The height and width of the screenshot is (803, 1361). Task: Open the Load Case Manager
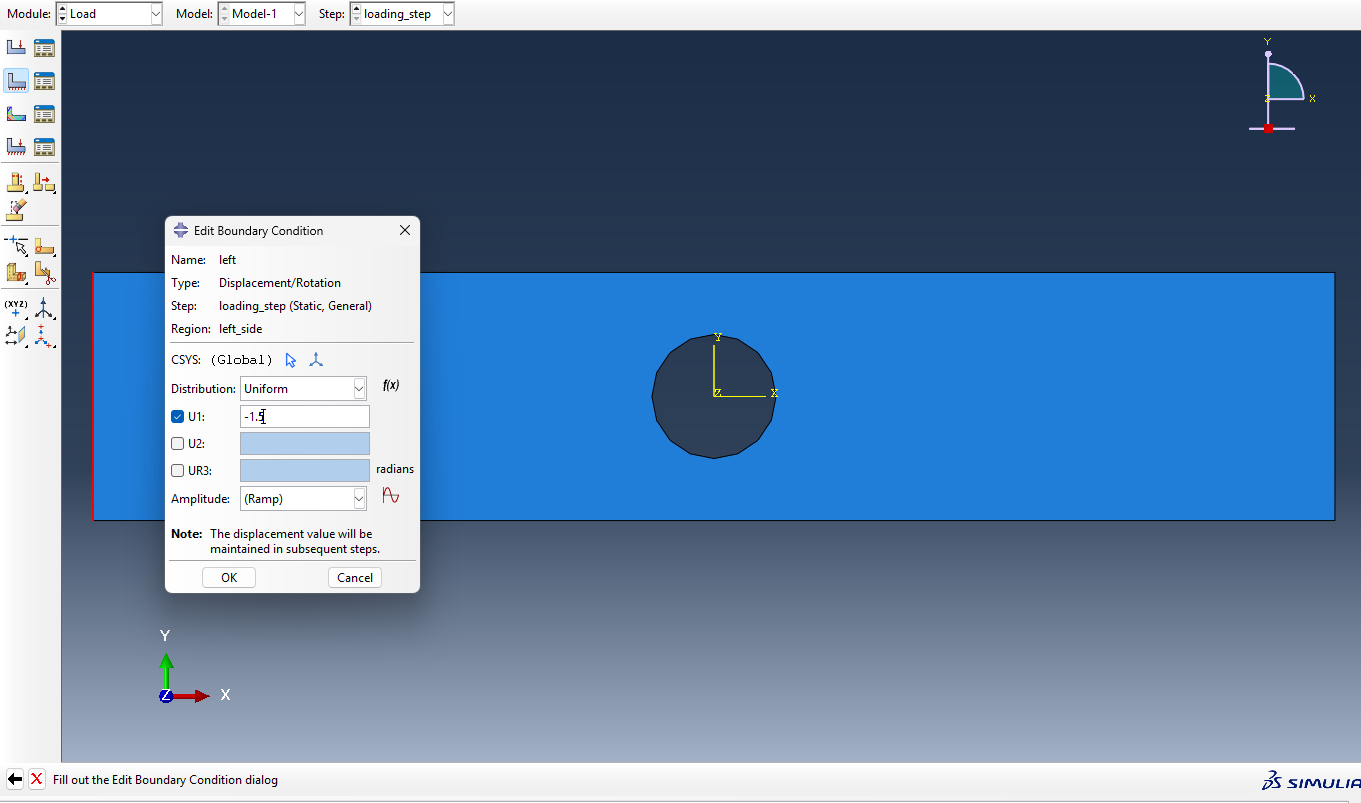click(x=44, y=147)
